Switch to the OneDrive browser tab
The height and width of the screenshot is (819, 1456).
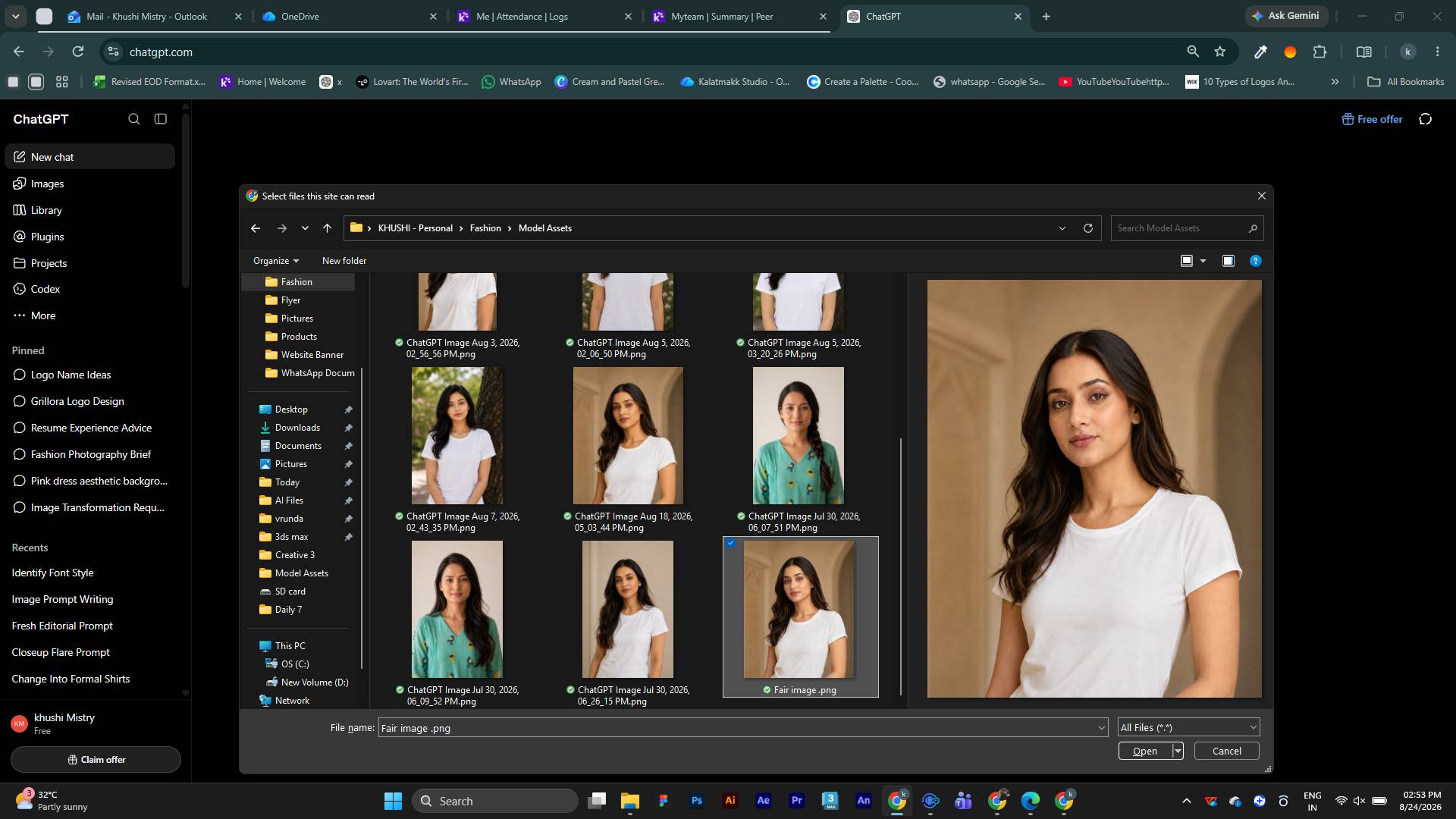point(349,16)
